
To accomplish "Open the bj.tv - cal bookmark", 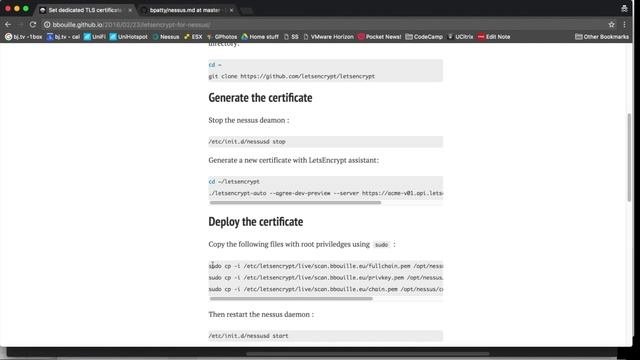I will coord(63,37).
